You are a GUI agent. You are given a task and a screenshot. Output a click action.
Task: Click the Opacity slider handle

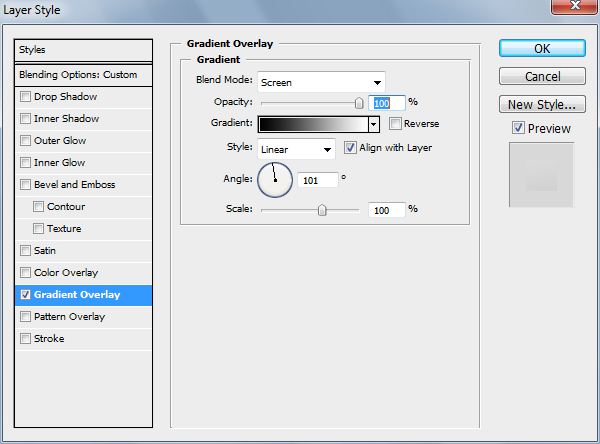359,103
